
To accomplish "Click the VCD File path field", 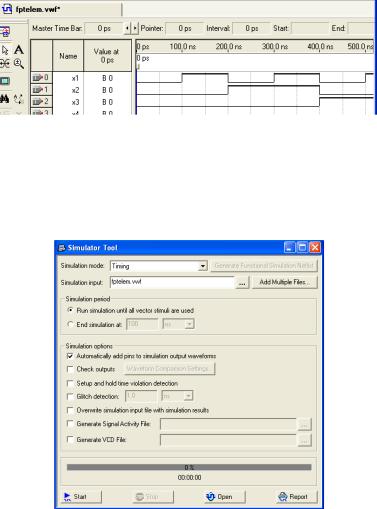I will point(228,440).
